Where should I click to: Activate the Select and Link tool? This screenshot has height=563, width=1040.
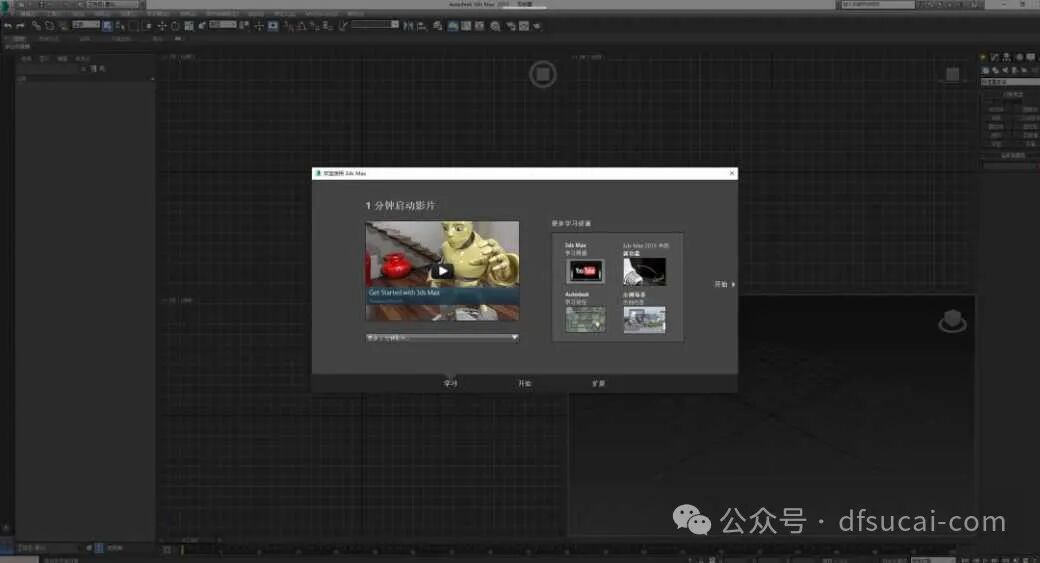(36, 26)
